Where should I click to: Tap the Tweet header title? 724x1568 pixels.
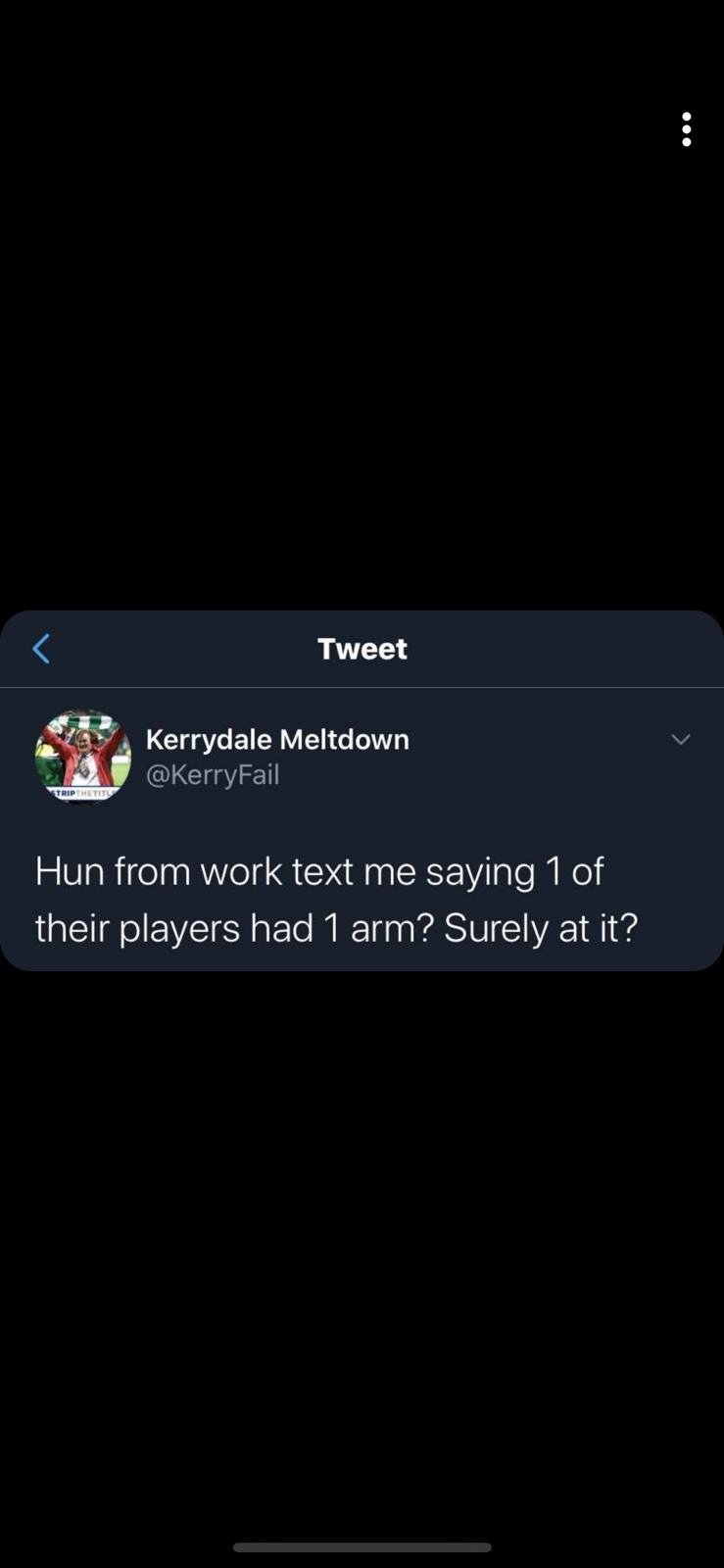(362, 649)
